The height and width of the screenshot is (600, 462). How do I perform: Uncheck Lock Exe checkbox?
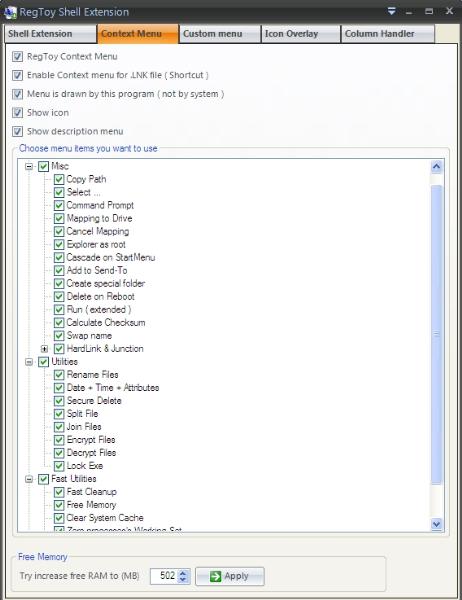(x=59, y=466)
